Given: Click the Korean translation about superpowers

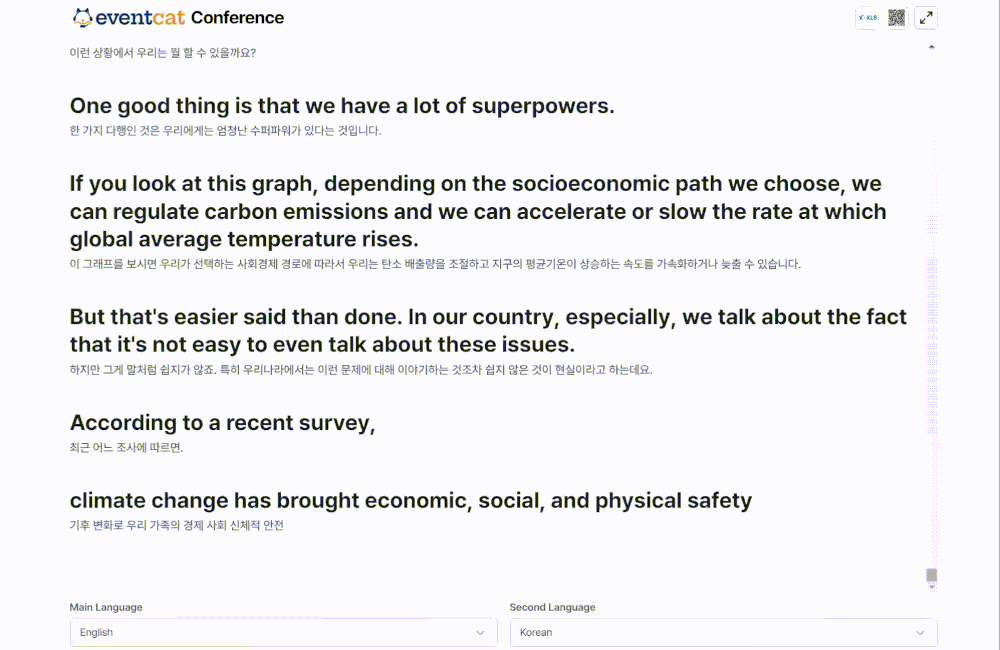Looking at the screenshot, I should click(225, 131).
